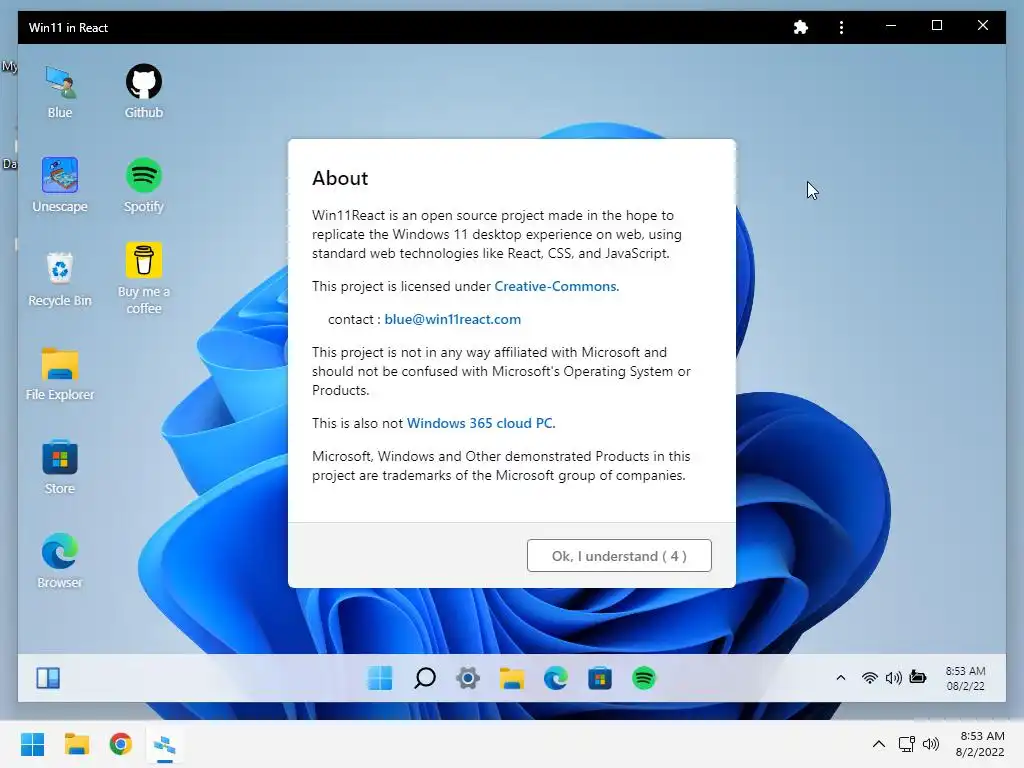
Task: Open the Github desktop shortcut
Action: (144, 91)
